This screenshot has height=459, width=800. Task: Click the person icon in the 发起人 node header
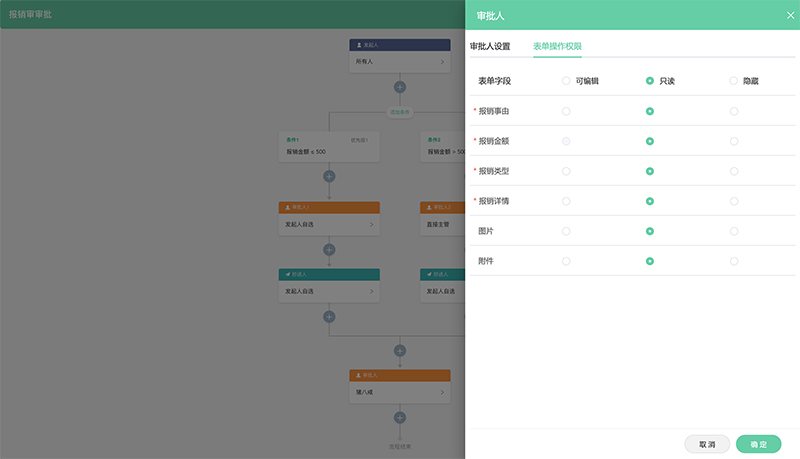click(x=359, y=45)
